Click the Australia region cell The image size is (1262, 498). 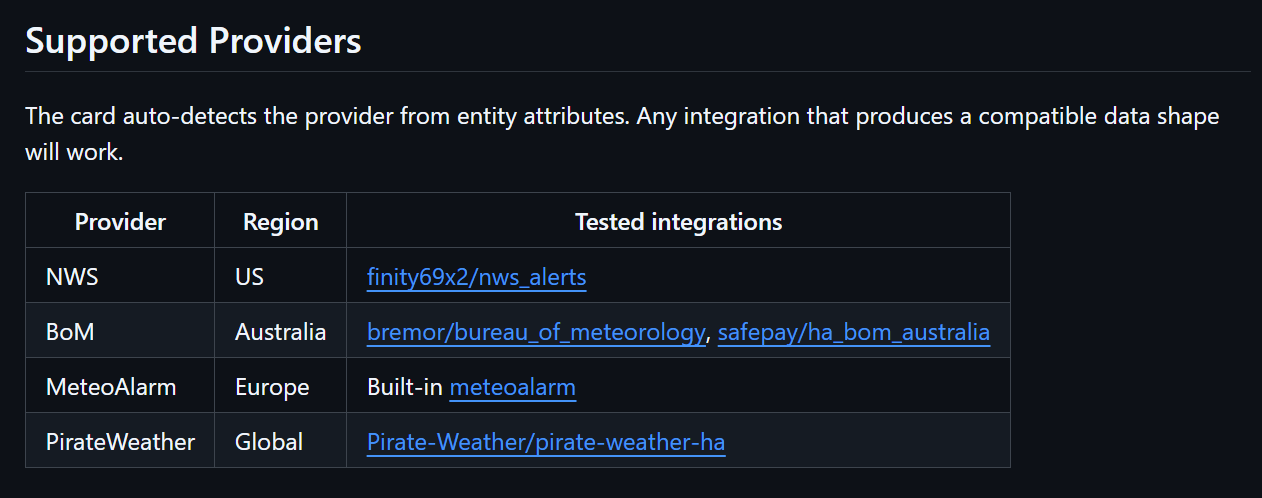coord(280,332)
